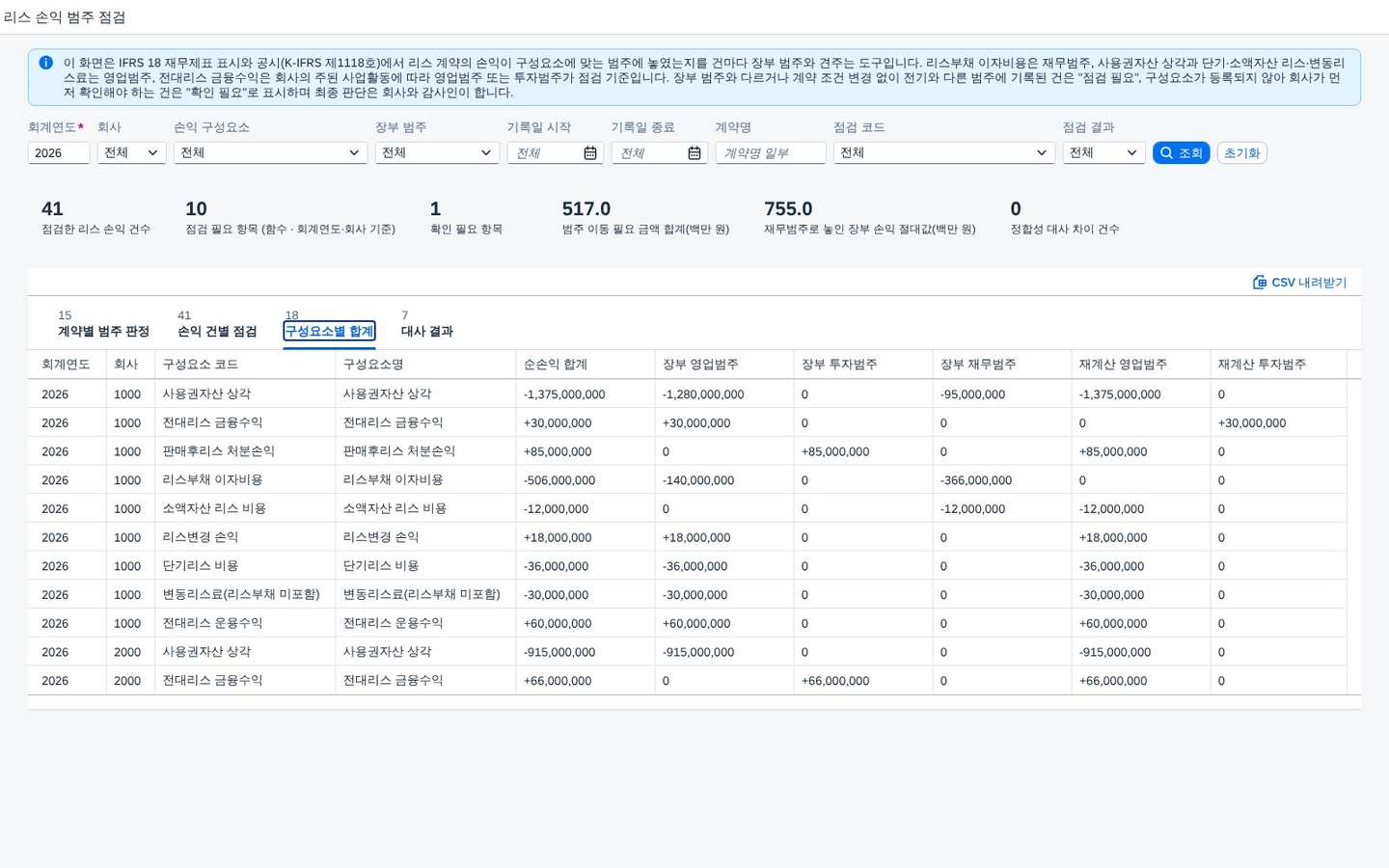Open the 회사 dropdown
The image size is (1389, 868).
tap(132, 152)
